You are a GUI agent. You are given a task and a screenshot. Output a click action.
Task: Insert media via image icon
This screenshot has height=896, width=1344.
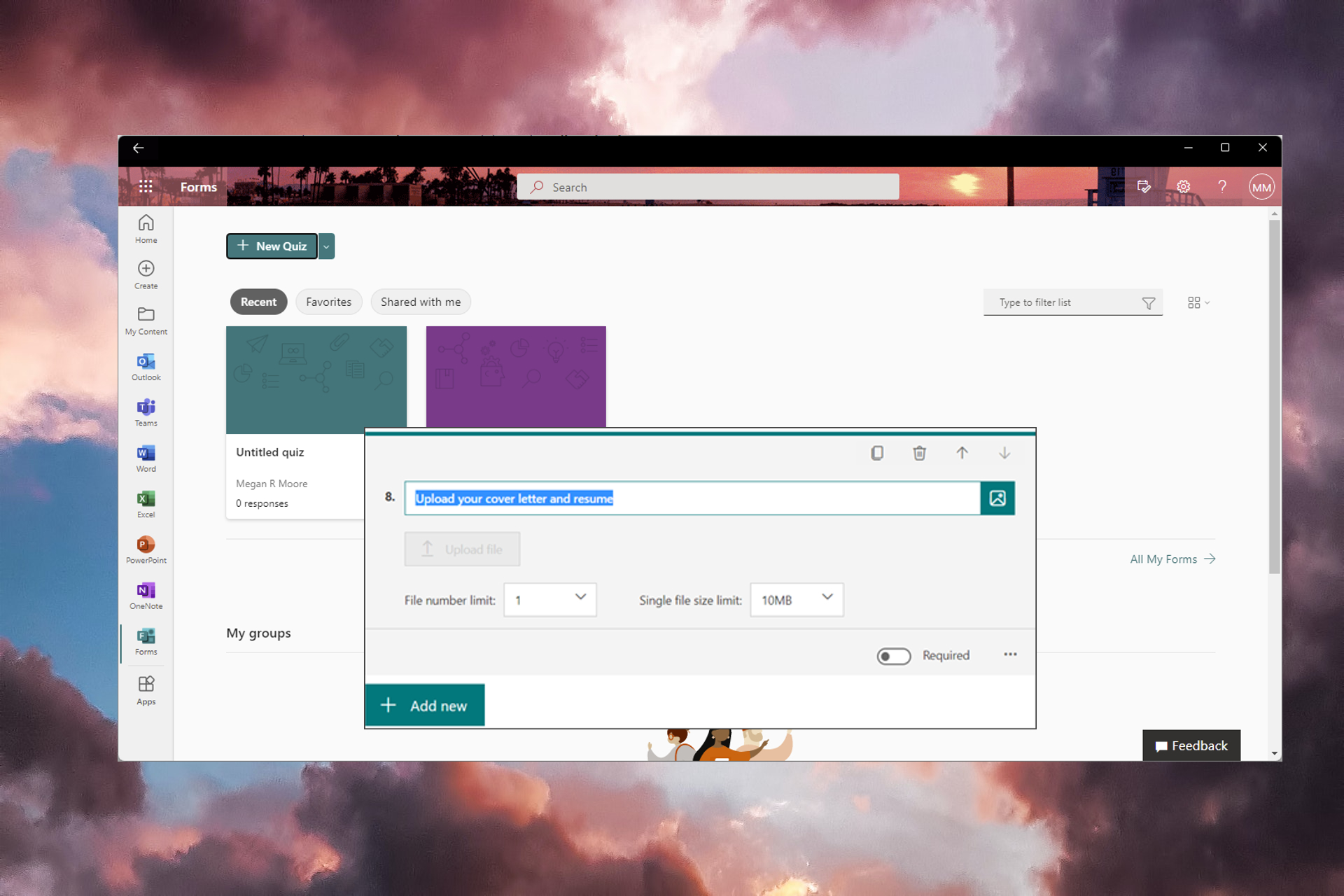[997, 498]
